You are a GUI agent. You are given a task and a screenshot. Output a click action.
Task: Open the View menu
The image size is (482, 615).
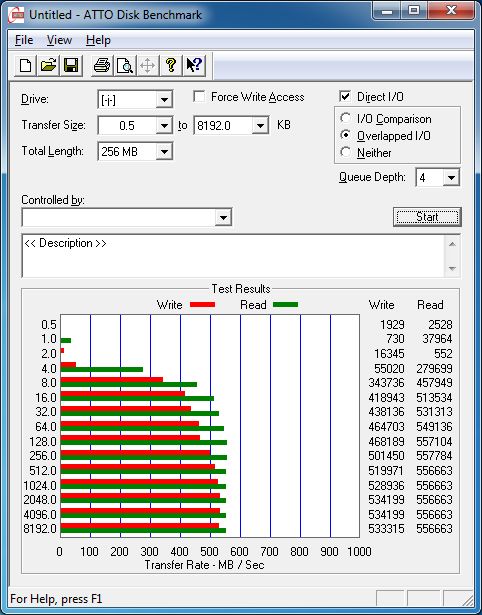click(59, 40)
